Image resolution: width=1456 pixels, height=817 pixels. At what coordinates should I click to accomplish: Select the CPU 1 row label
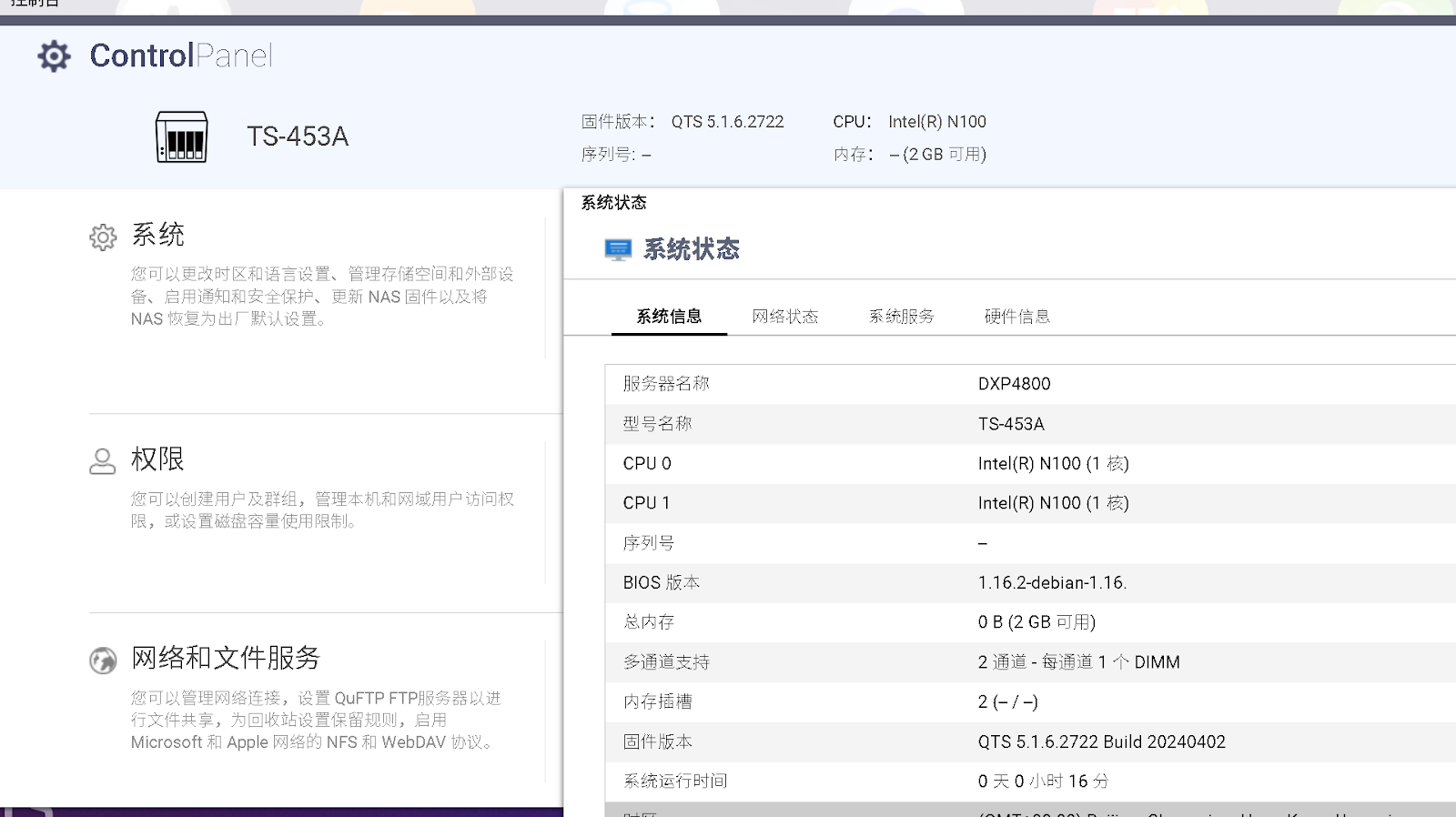pyautogui.click(x=647, y=503)
